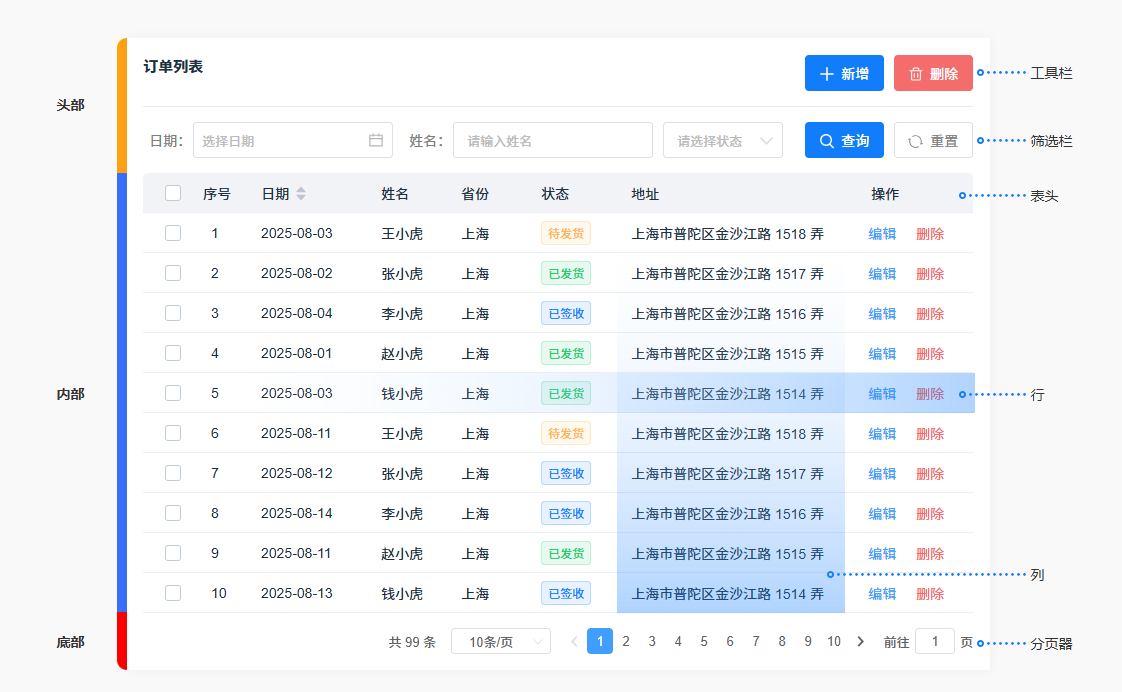This screenshot has width=1122, height=692.
Task: Click 删除 link for row 7
Action: [930, 474]
